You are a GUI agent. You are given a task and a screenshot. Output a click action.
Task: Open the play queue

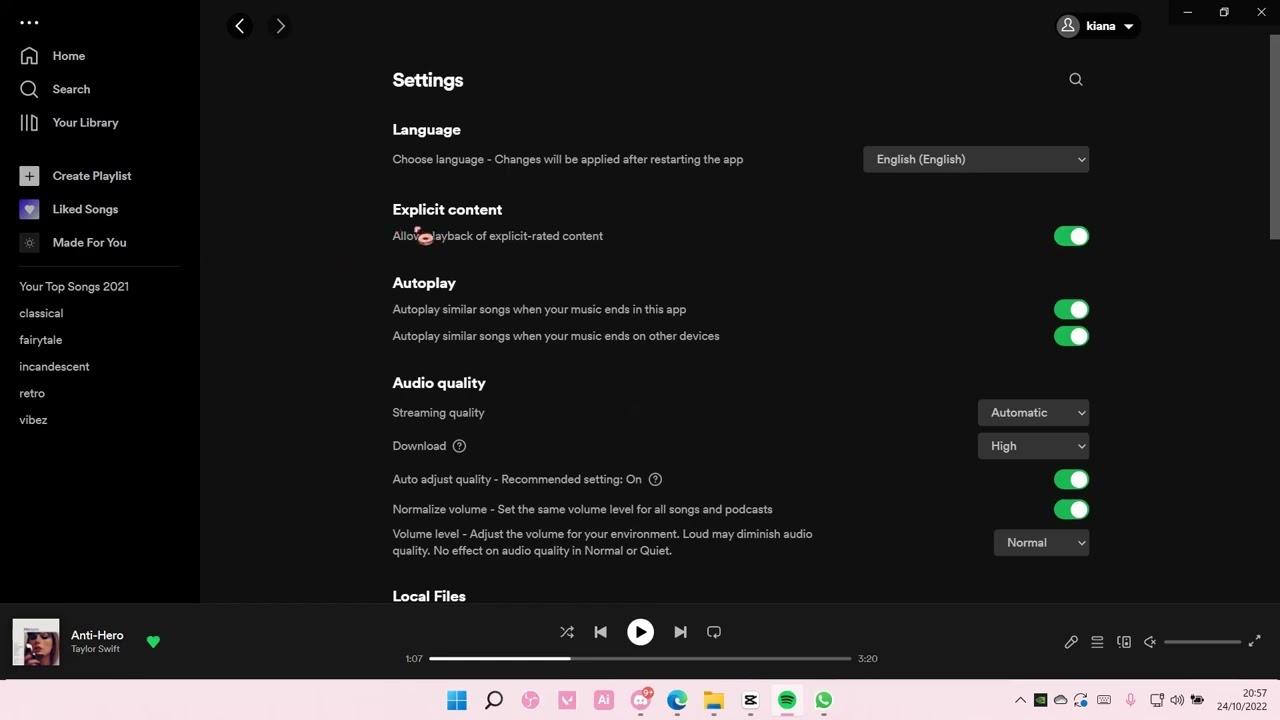coord(1097,642)
